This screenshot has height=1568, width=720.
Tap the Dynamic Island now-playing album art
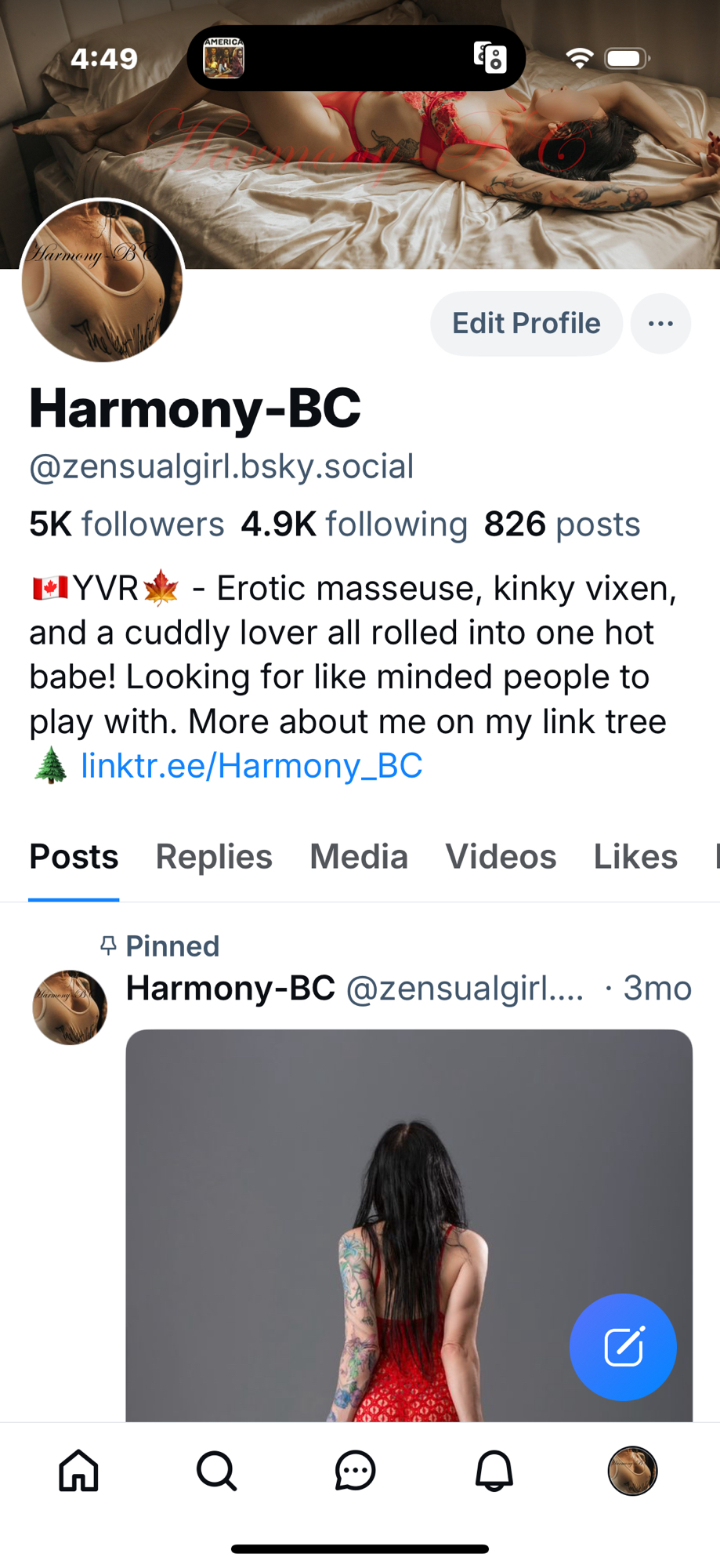point(223,58)
